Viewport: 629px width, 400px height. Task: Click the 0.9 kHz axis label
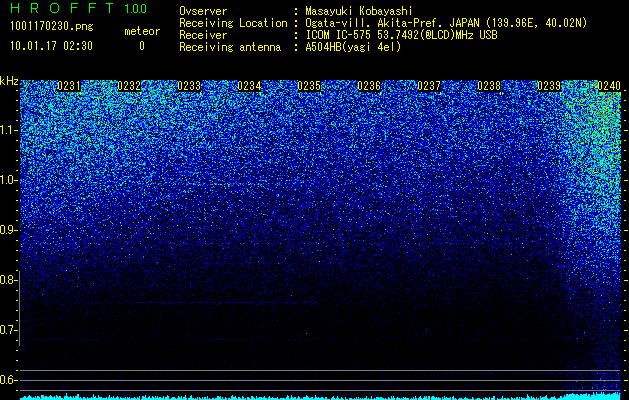pyautogui.click(x=8, y=230)
